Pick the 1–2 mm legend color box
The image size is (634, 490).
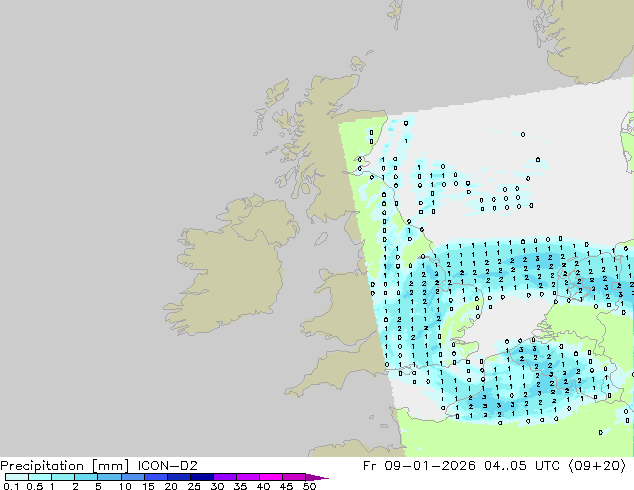(x=63, y=477)
